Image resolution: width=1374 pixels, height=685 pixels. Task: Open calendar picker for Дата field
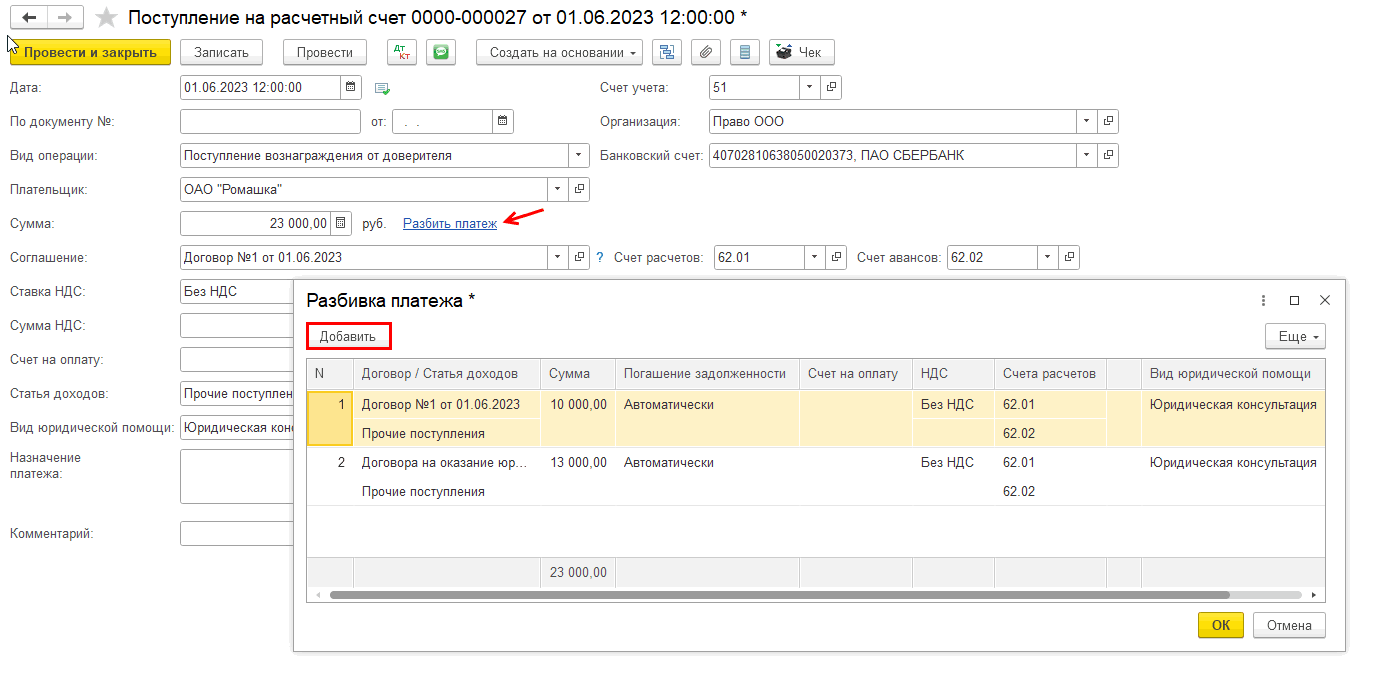coord(351,88)
